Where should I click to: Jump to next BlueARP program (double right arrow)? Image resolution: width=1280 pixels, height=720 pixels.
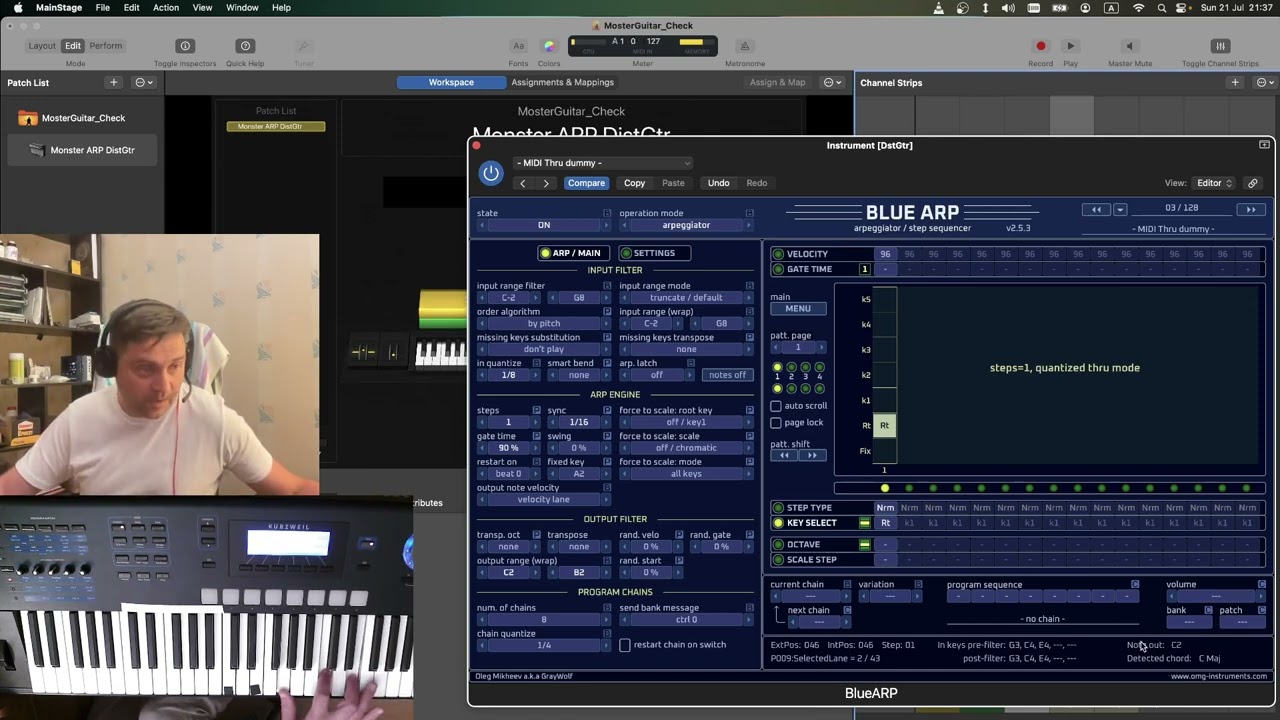[1250, 210]
